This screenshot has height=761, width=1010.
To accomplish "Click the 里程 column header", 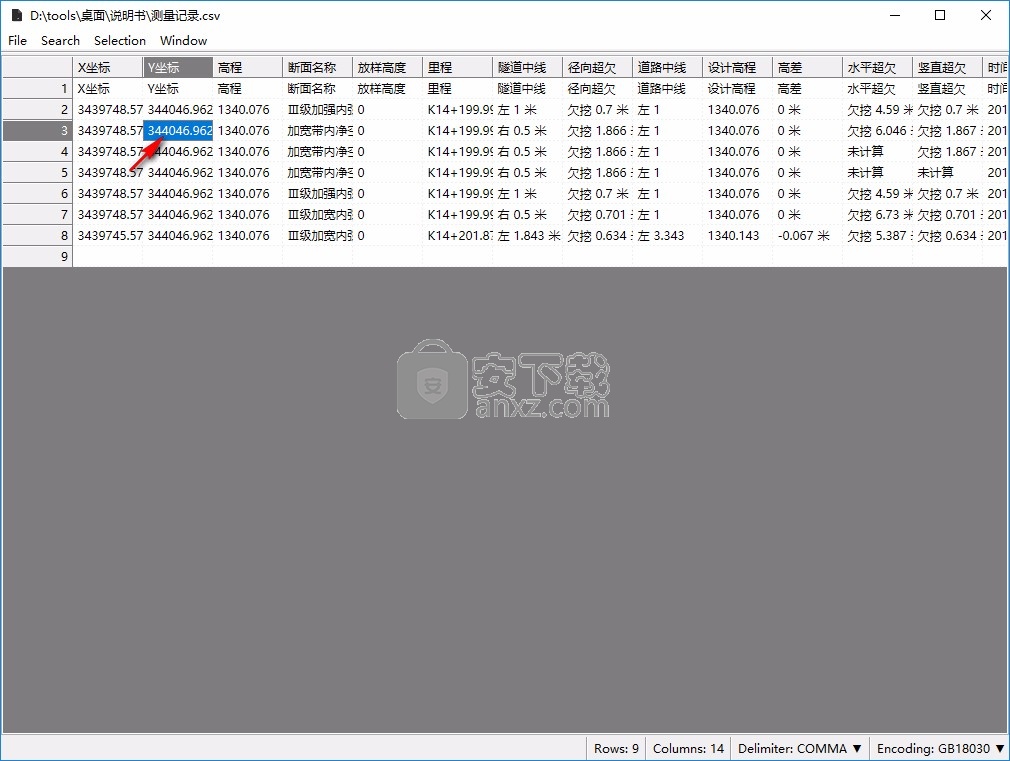I will [457, 68].
